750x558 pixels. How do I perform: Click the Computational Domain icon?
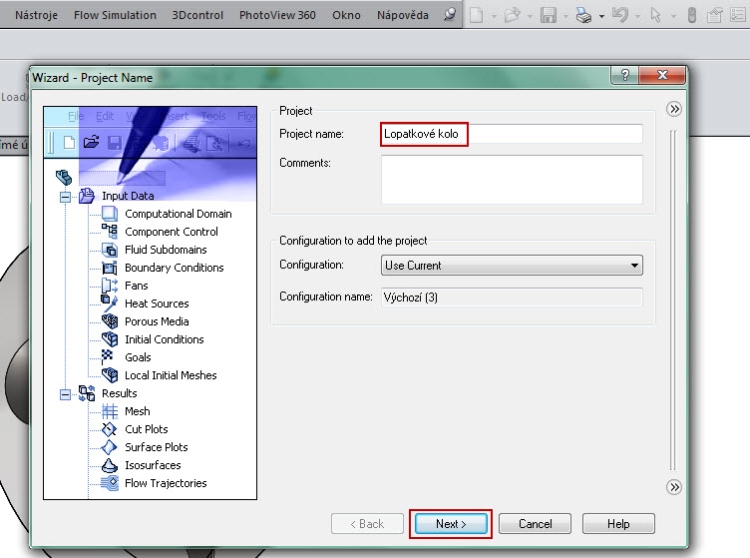(x=110, y=214)
